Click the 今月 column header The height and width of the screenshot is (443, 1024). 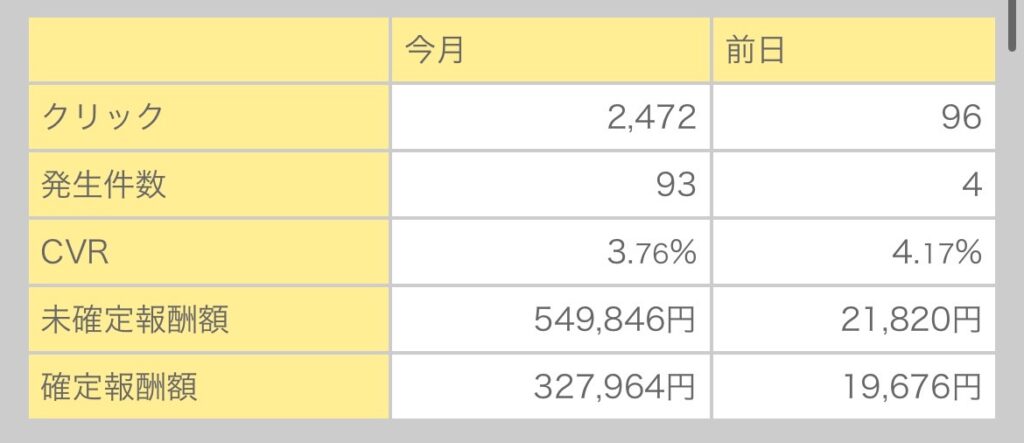pyautogui.click(x=550, y=50)
